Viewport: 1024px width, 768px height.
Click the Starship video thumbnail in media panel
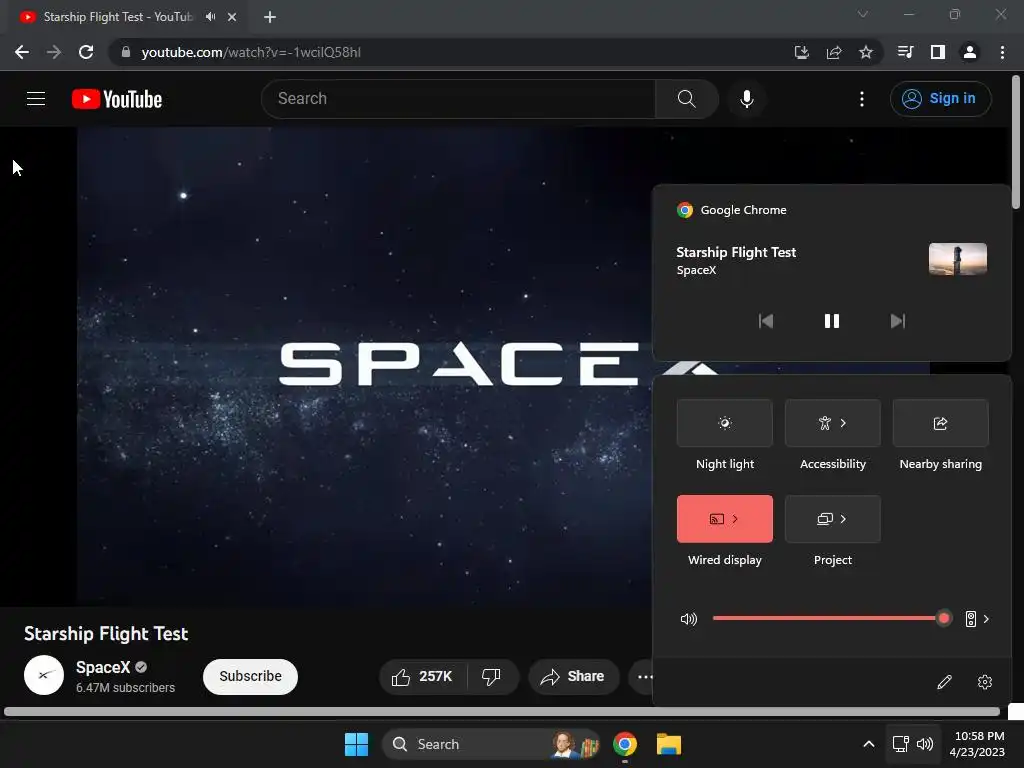click(957, 259)
